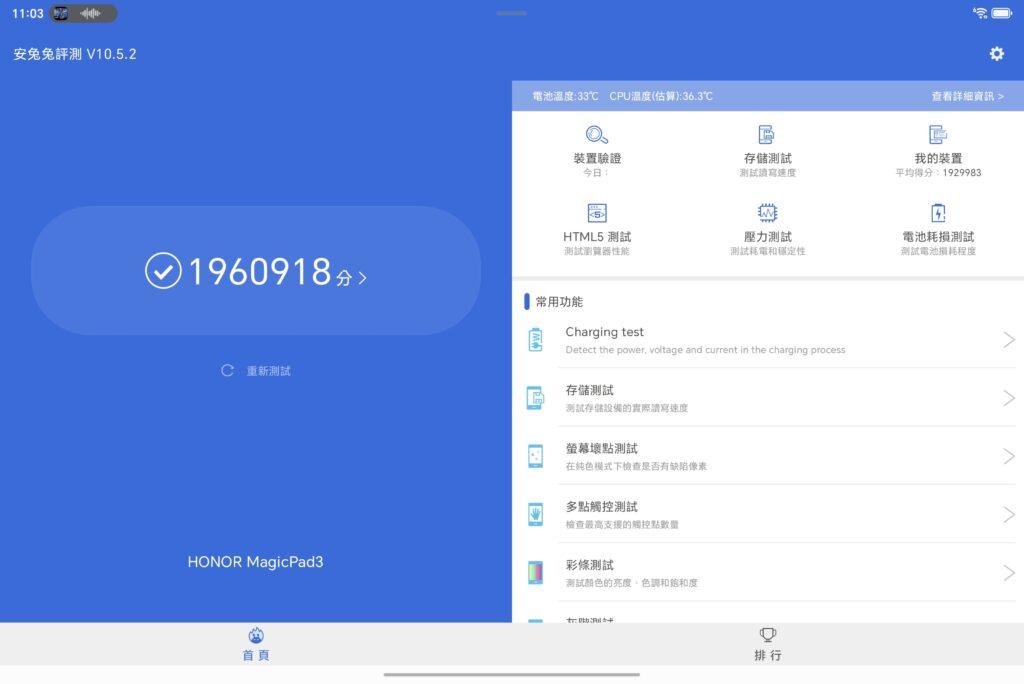Open 電池耗損測試 battery icon

(938, 213)
